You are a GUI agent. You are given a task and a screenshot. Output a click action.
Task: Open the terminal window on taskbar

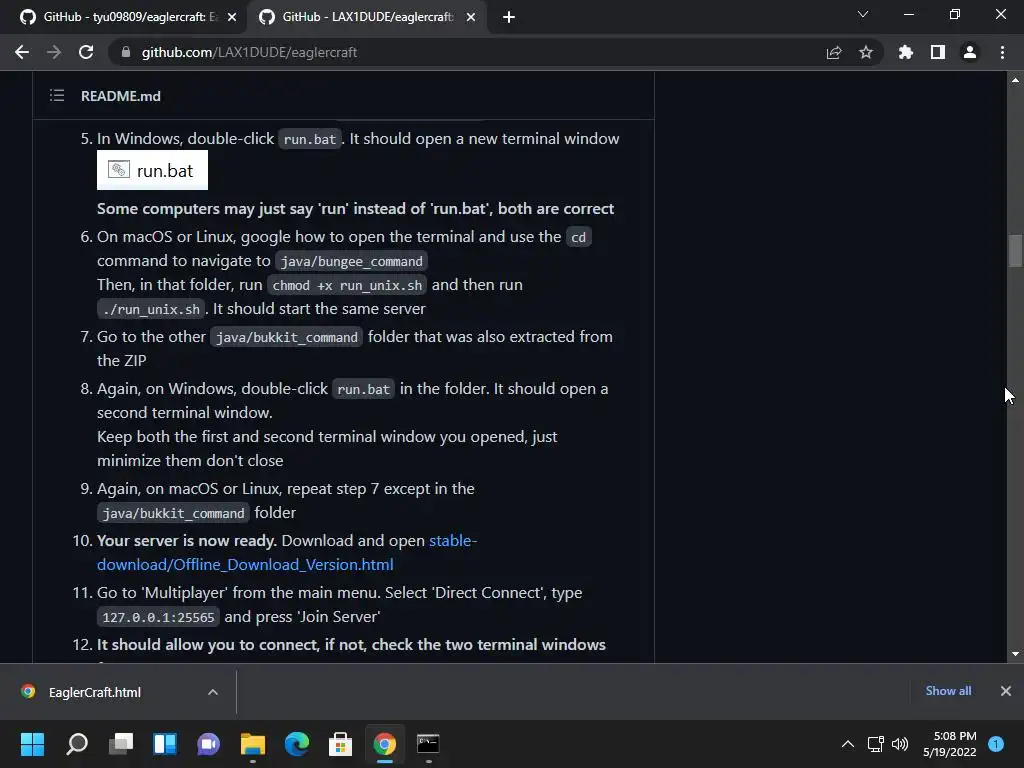pyautogui.click(x=428, y=744)
